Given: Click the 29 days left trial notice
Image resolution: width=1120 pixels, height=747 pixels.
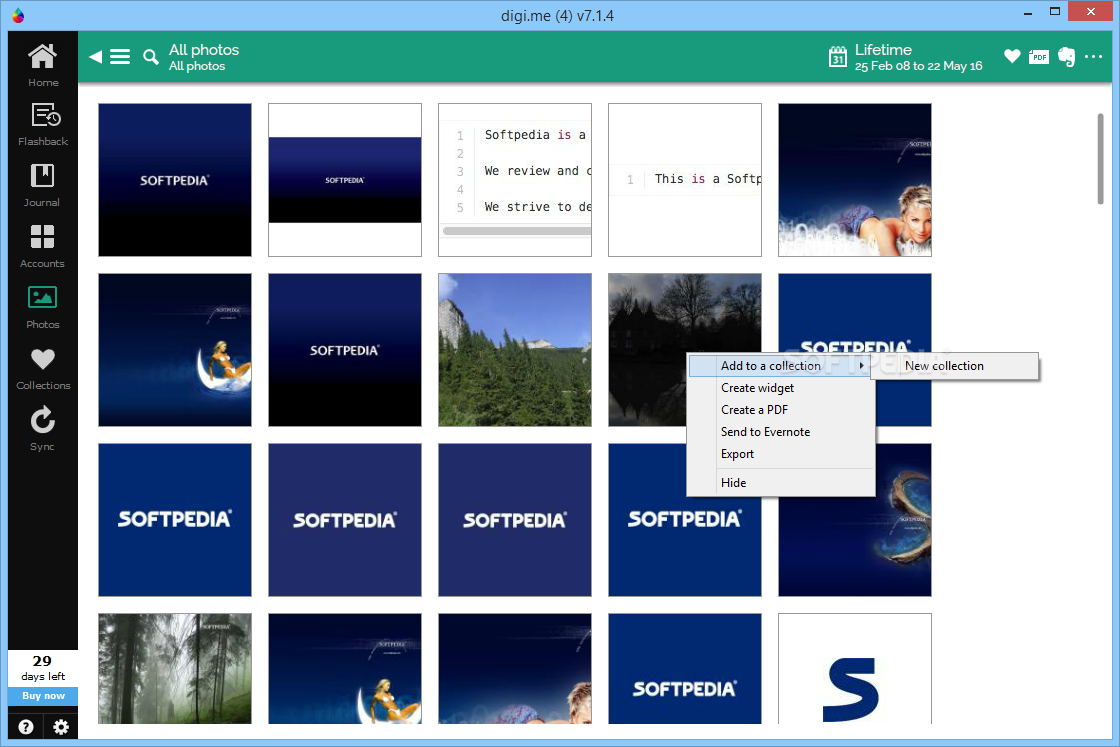Looking at the screenshot, I should coord(43,668).
